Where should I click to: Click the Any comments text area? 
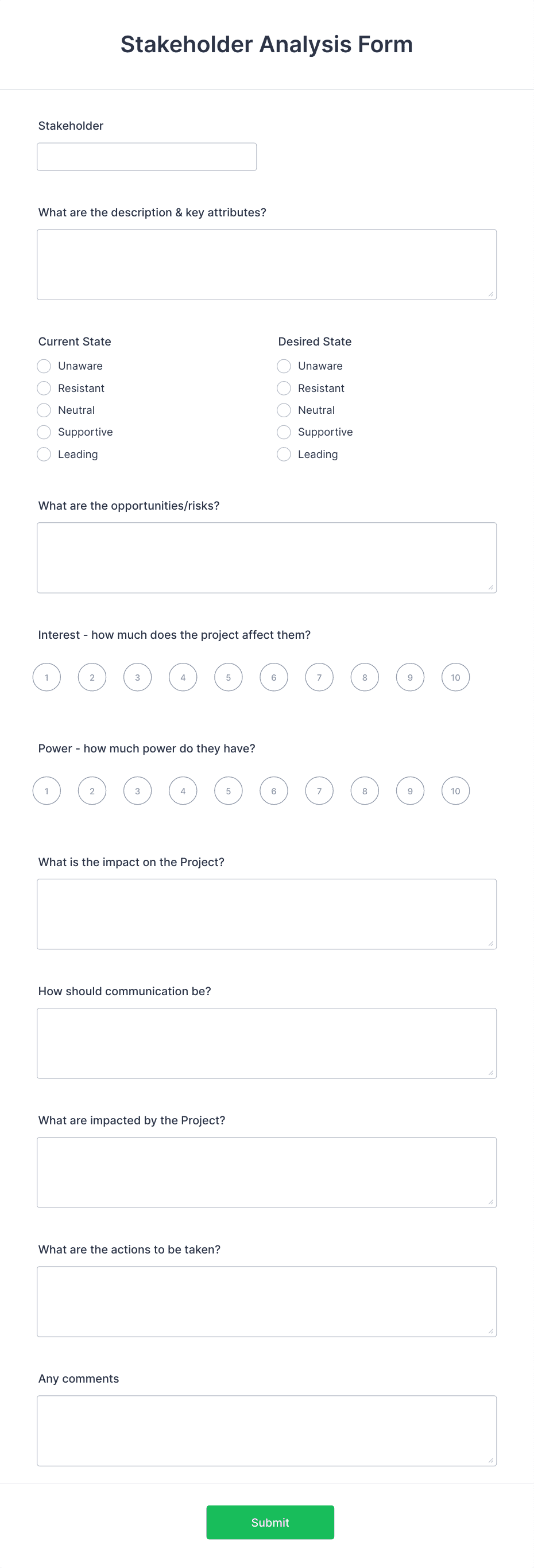266,1430
